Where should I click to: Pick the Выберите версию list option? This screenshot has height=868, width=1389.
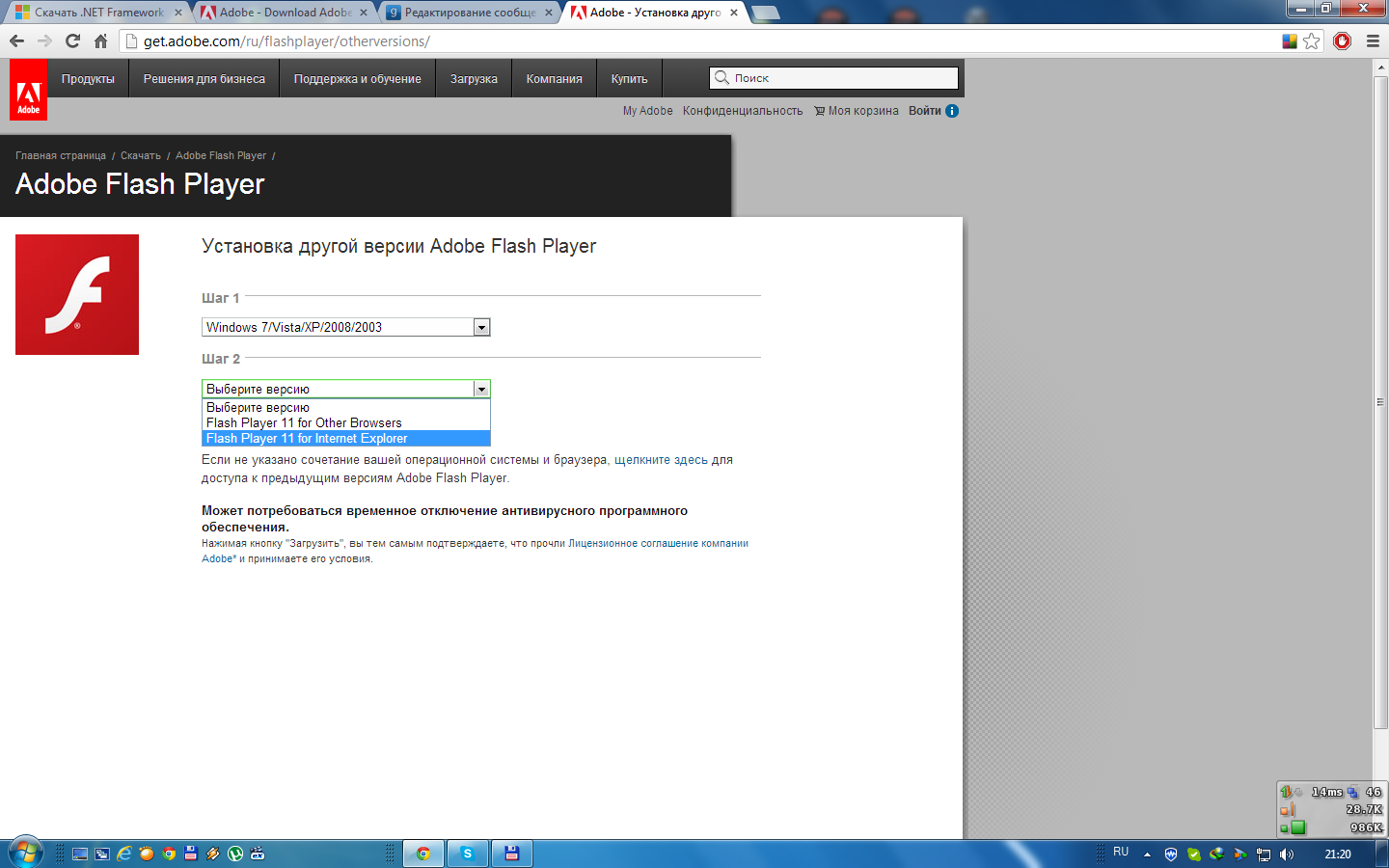[x=345, y=408]
